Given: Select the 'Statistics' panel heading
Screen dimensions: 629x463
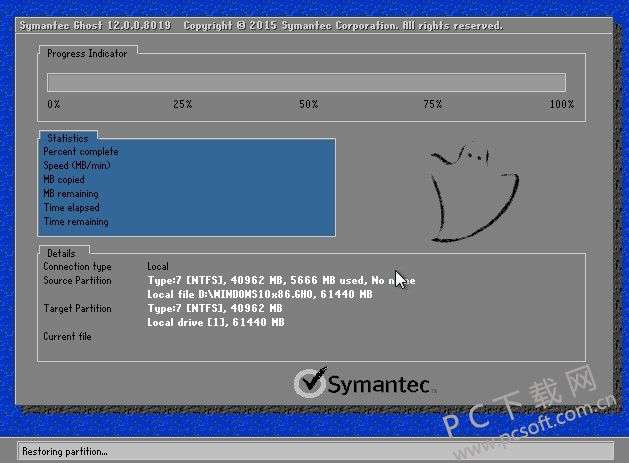Looking at the screenshot, I should point(68,138).
